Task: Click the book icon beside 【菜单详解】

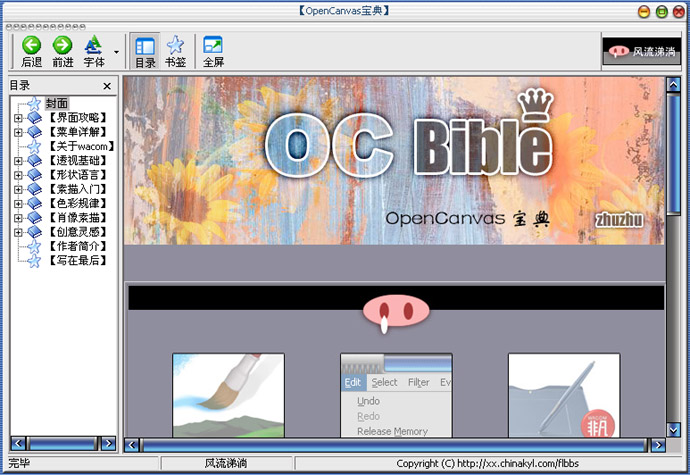Action: tap(34, 132)
